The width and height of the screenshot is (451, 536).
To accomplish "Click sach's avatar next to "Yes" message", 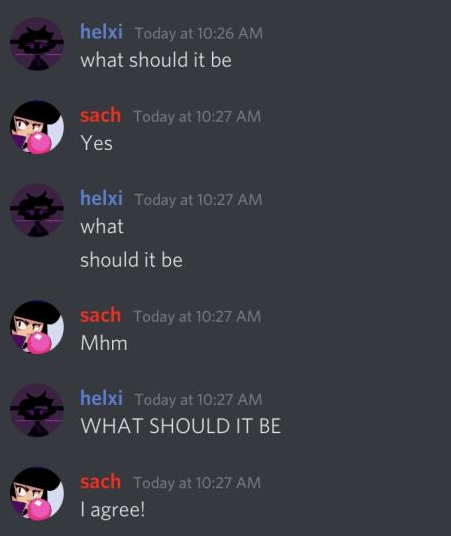I will (37, 127).
